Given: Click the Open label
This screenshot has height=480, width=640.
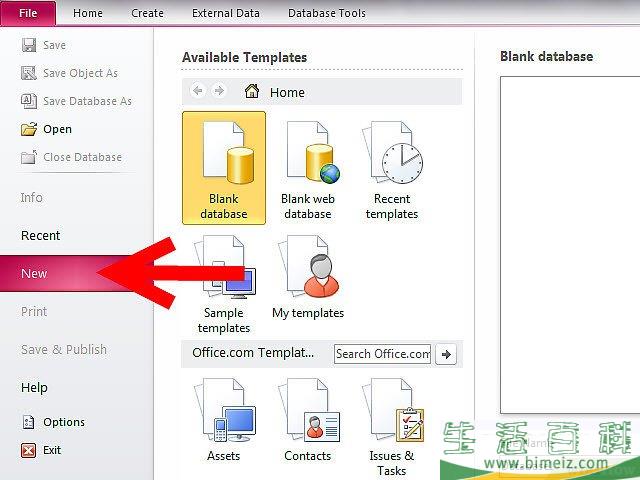Looking at the screenshot, I should [x=58, y=129].
